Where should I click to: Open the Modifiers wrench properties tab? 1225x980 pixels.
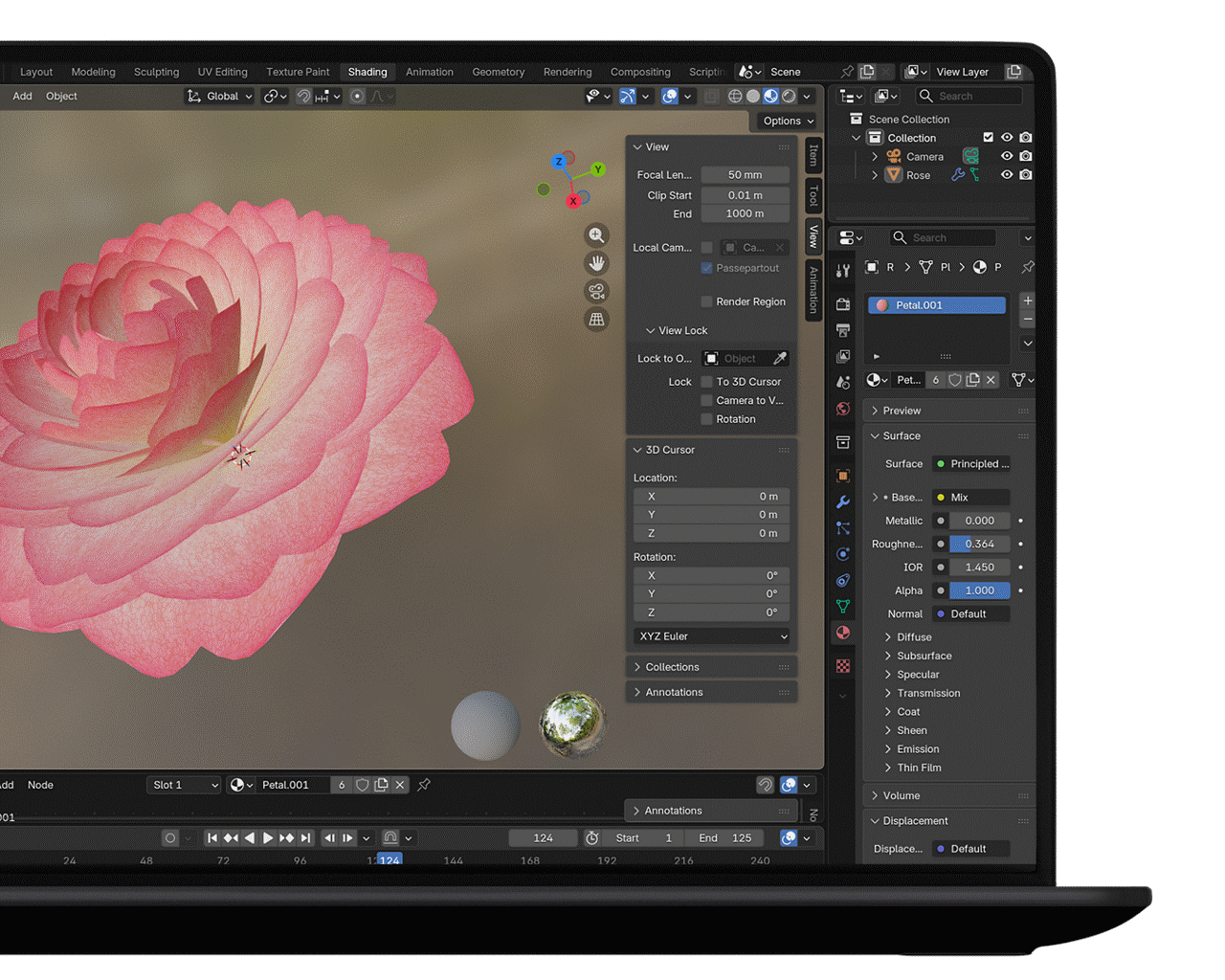coord(843,501)
